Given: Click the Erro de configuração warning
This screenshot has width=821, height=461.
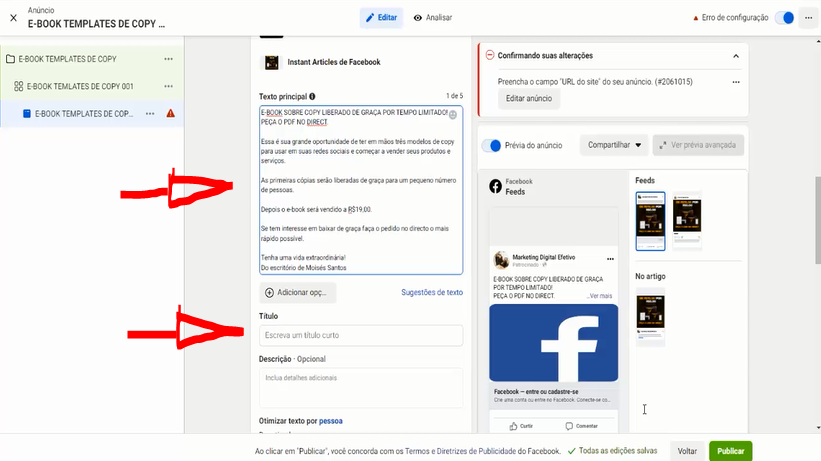Looking at the screenshot, I should (730, 18).
